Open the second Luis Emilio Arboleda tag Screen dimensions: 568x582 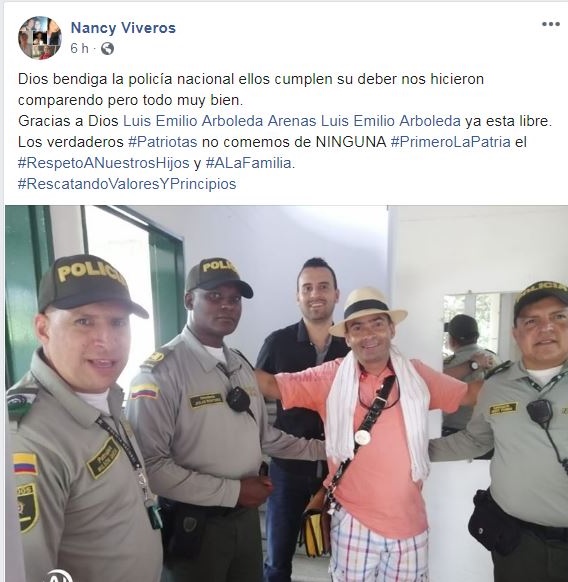pos(391,121)
